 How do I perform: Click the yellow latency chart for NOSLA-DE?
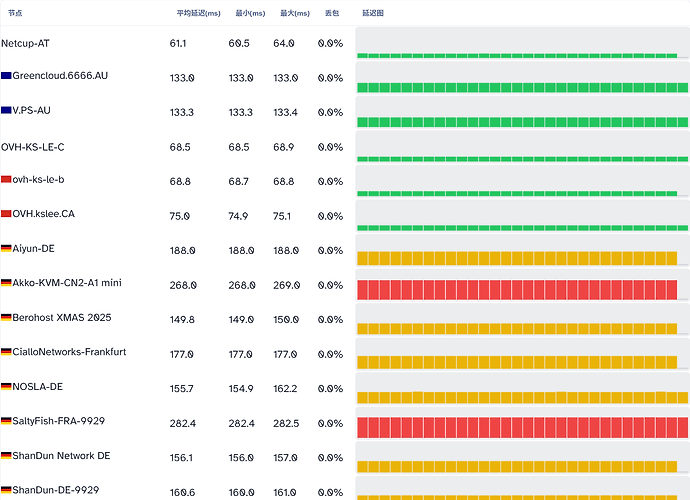522,389
